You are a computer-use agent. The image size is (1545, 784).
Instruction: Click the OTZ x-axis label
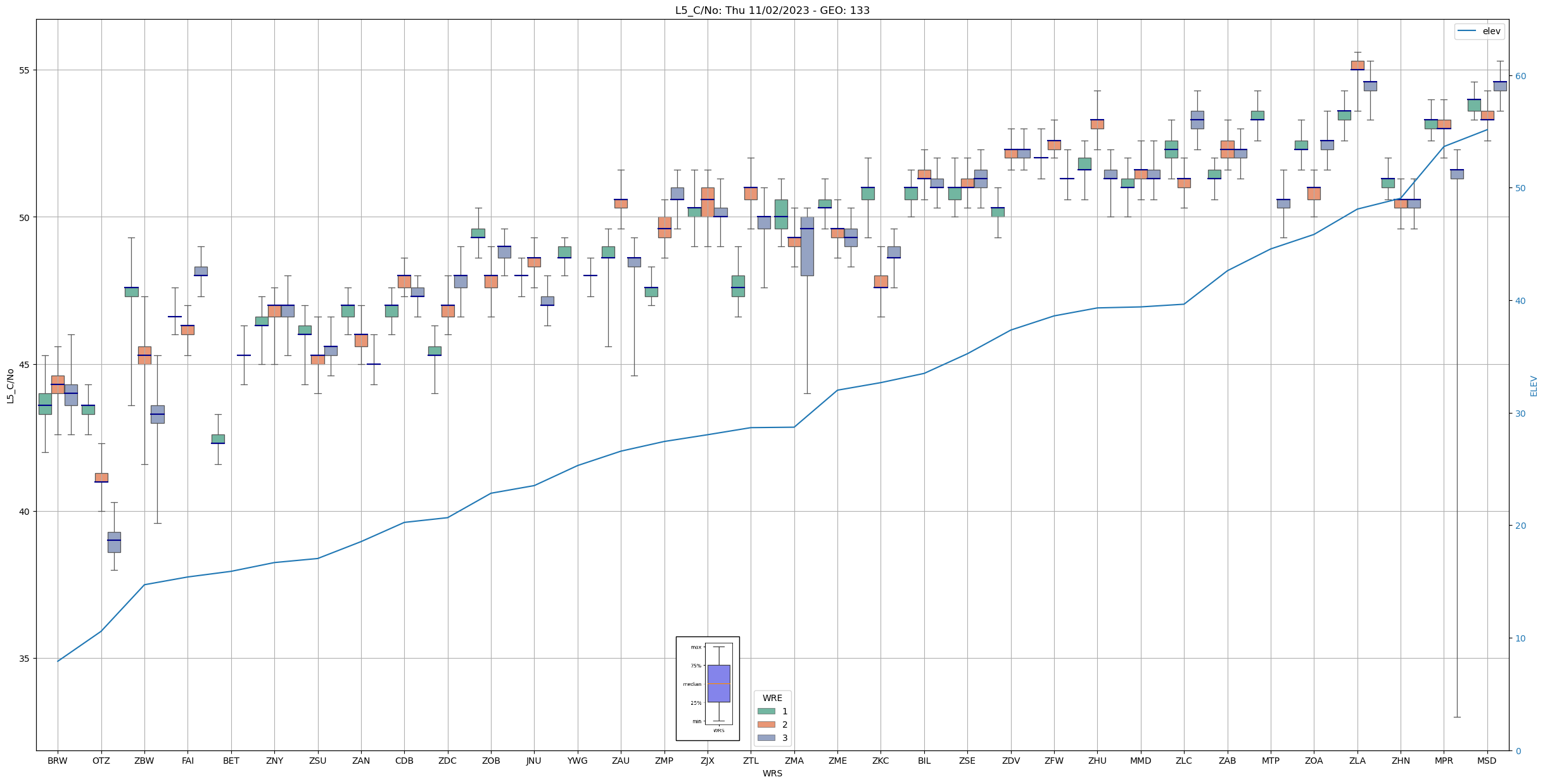click(101, 761)
